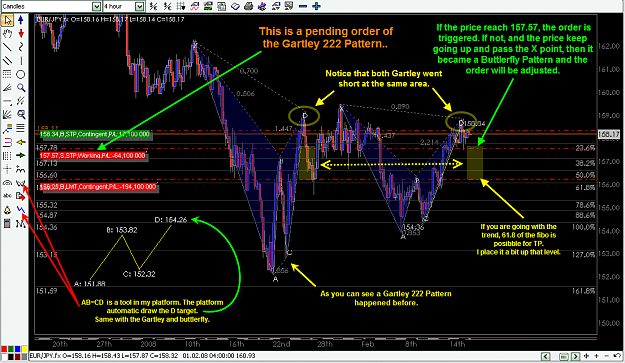Click the D: 154.26 AB=CD target label

(x=171, y=220)
